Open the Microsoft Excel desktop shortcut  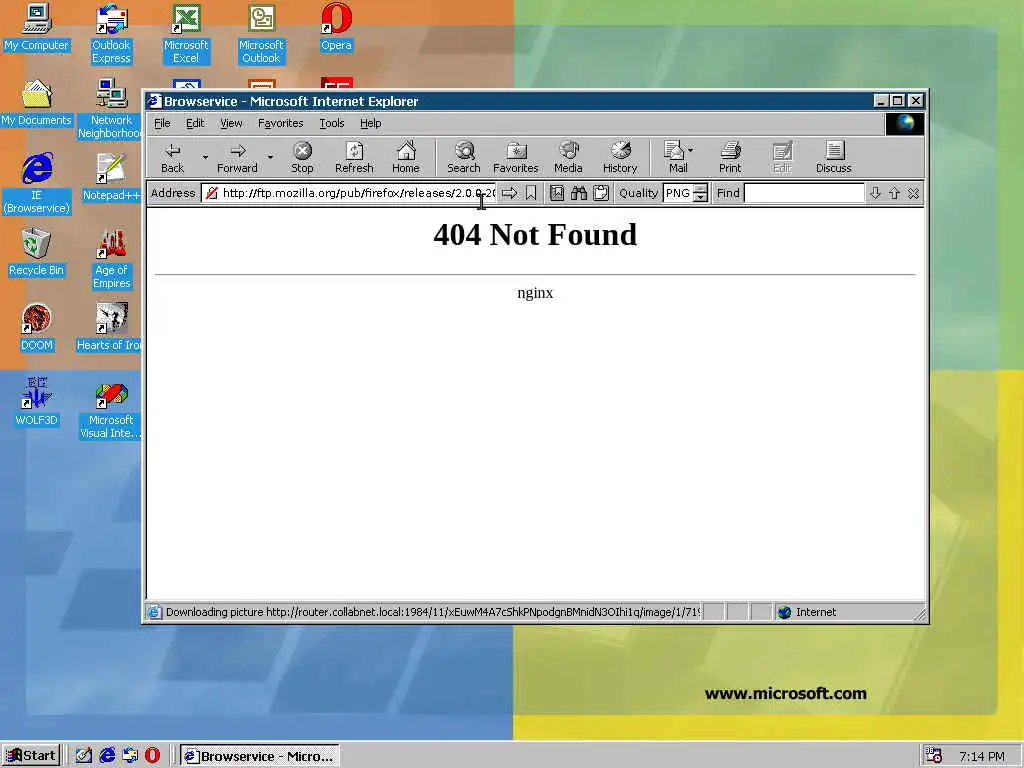186,34
